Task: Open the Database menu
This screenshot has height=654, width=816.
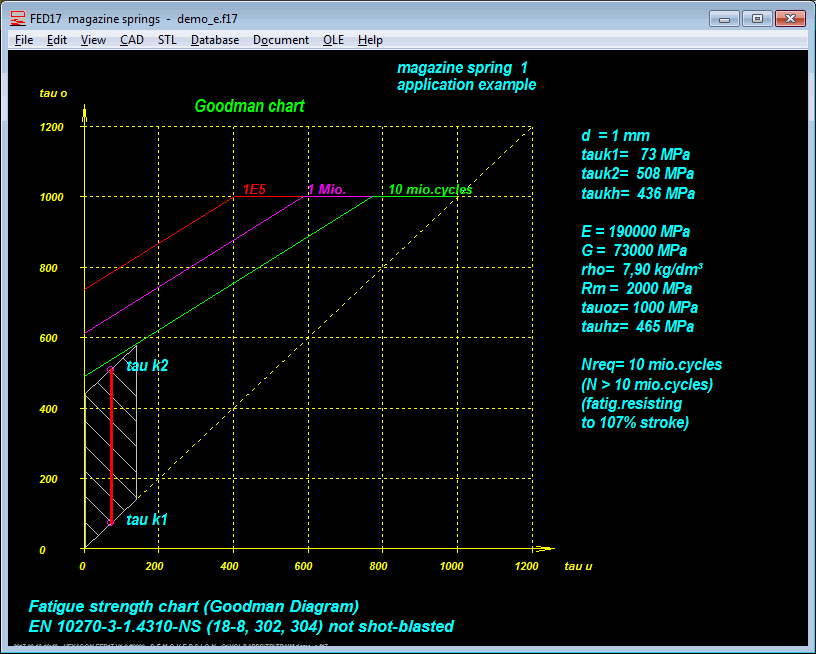Action: point(215,40)
